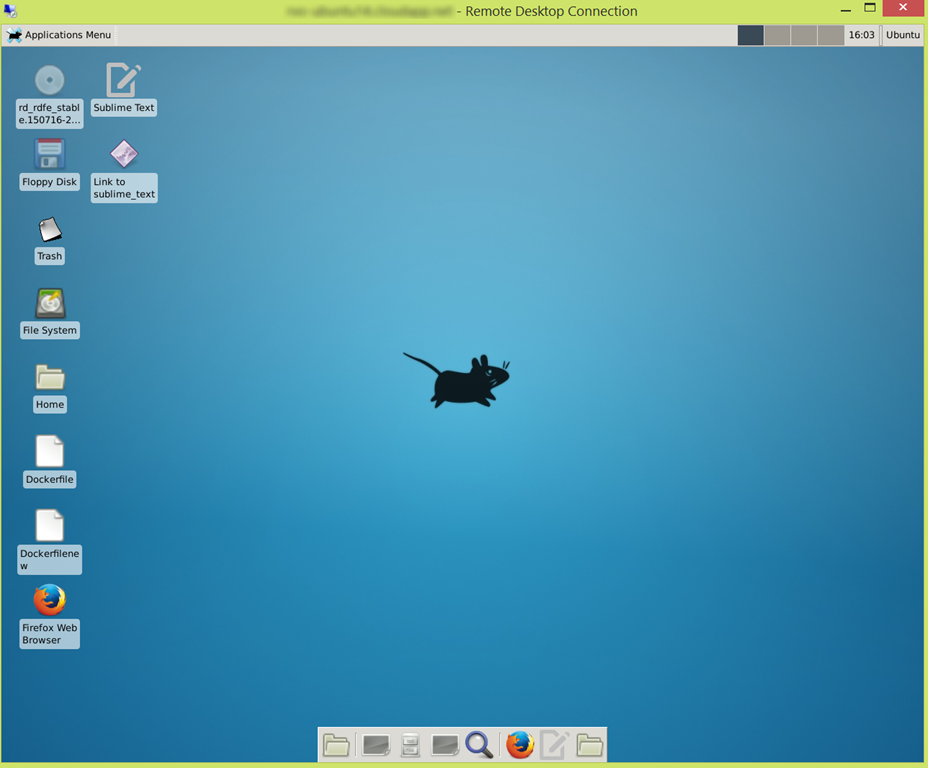Select the file named Dockerfile on desktop
928x768 pixels.
(49, 452)
